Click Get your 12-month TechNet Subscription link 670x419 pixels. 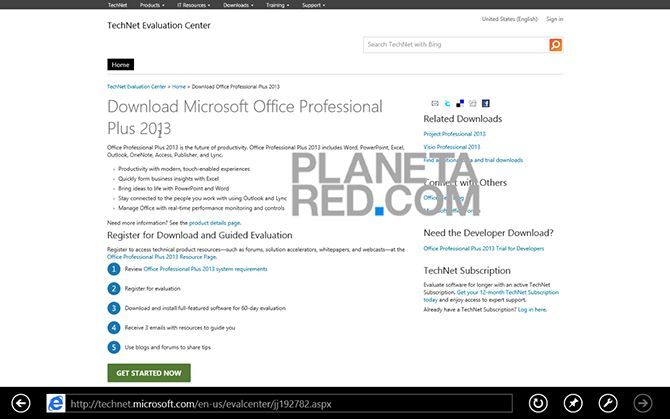(508, 293)
